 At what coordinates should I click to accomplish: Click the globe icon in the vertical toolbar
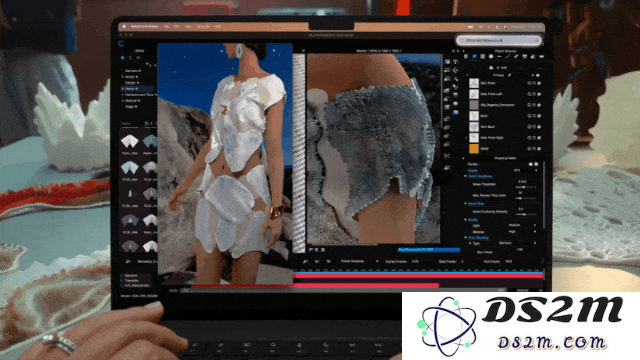tap(456, 70)
